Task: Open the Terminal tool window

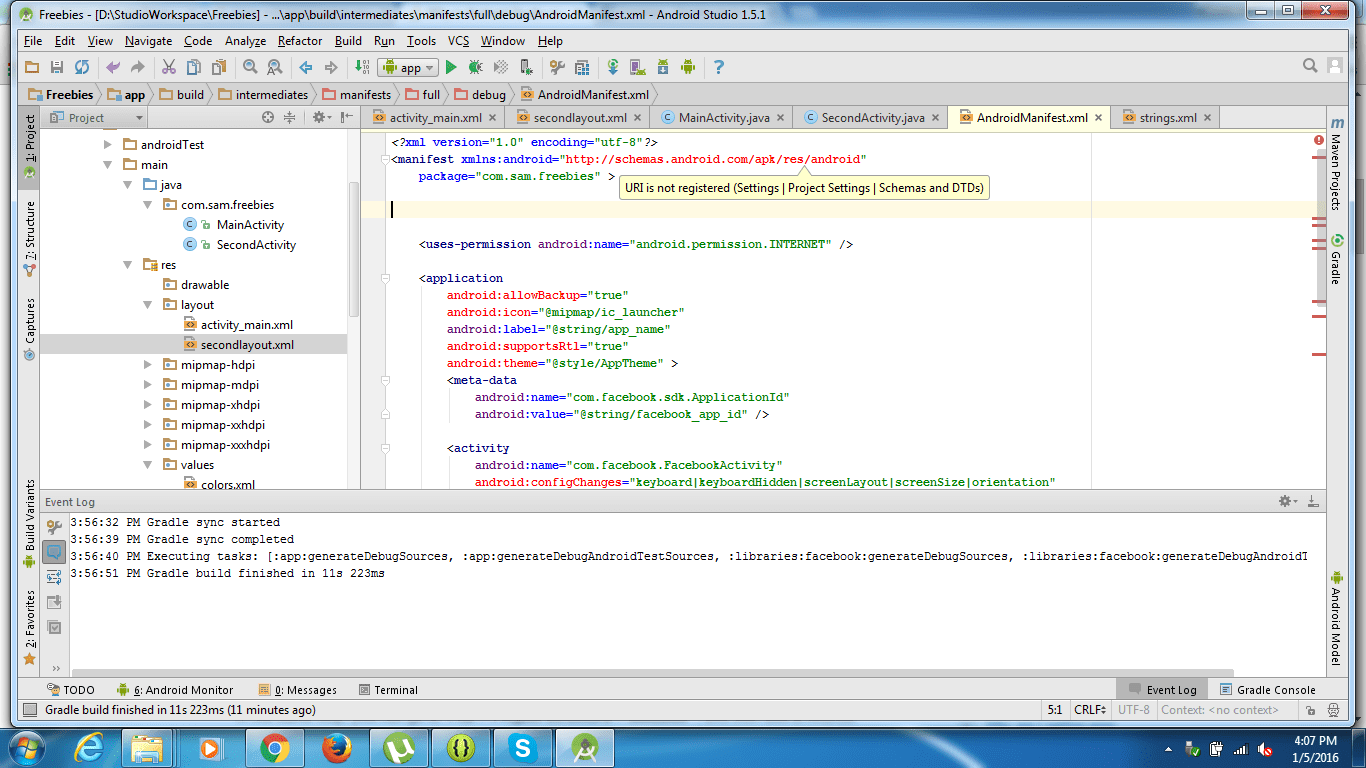Action: (388, 689)
